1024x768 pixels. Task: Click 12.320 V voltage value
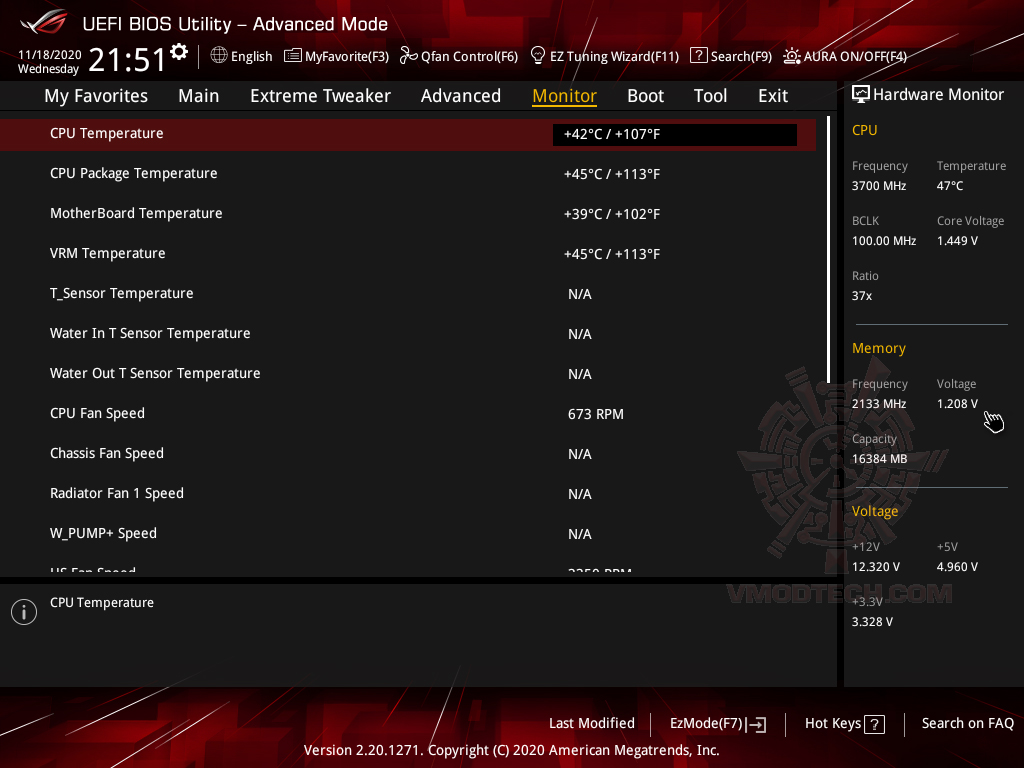click(x=875, y=567)
